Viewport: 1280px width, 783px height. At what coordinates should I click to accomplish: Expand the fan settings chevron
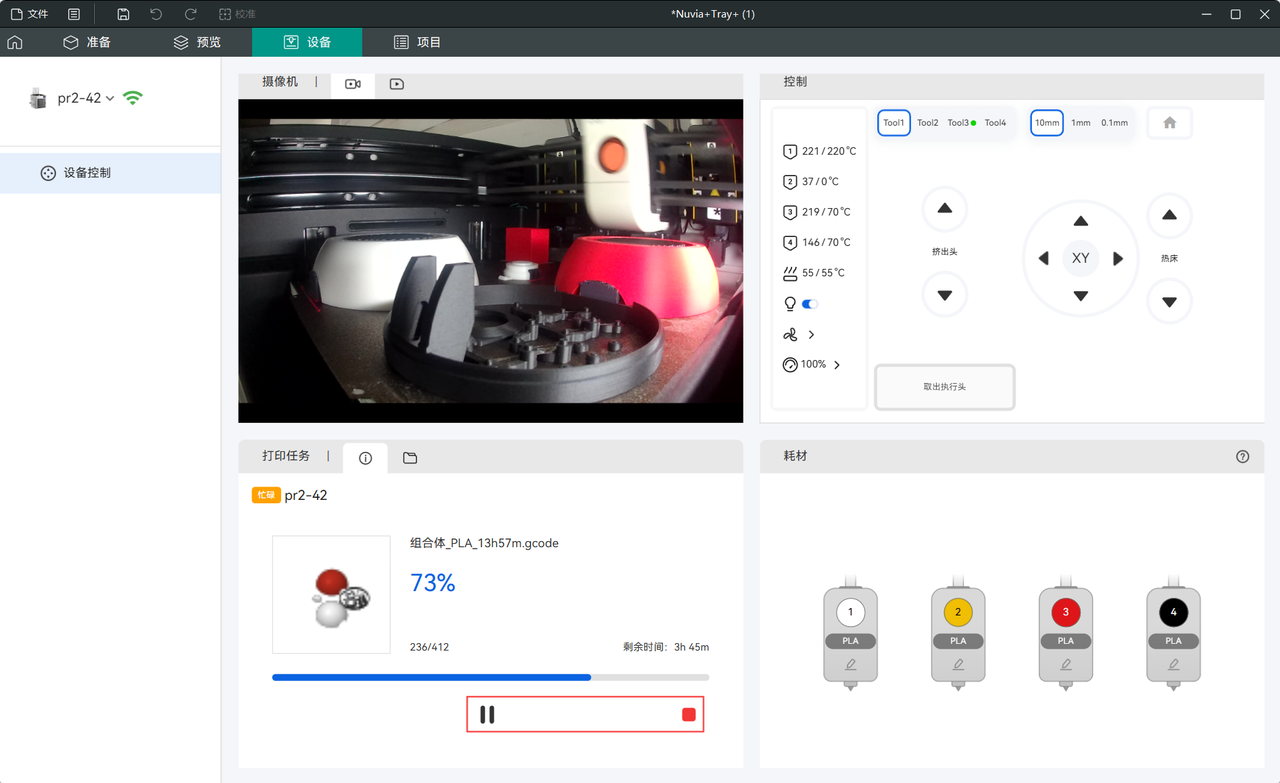811,335
